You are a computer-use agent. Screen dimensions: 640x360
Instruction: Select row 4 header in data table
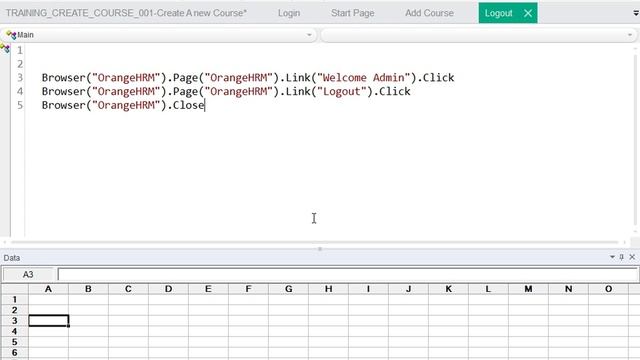tap(15, 331)
